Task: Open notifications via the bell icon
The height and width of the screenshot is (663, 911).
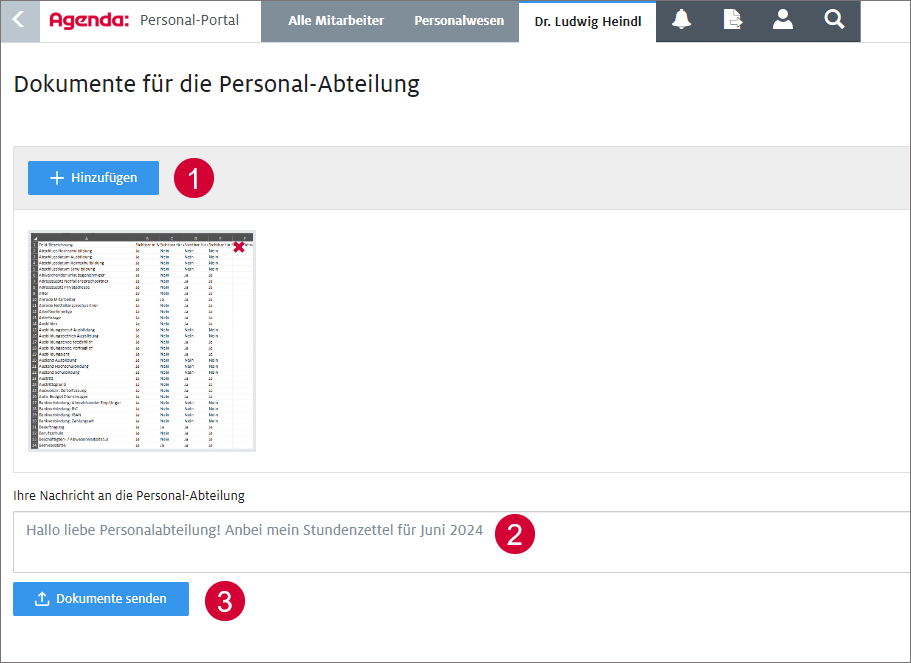Action: (x=682, y=20)
